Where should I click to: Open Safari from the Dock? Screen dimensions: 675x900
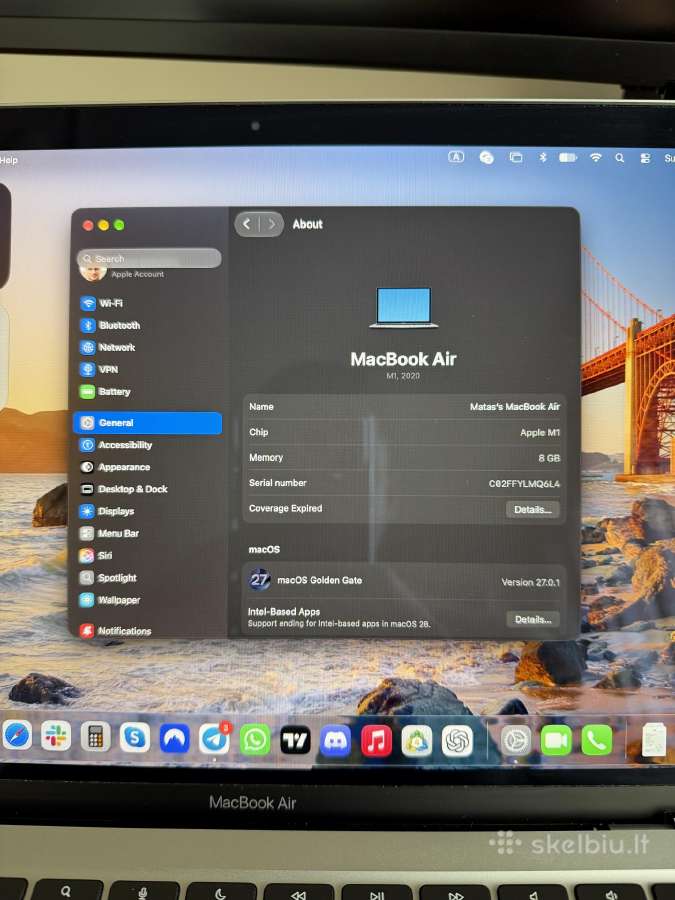click(x=17, y=736)
